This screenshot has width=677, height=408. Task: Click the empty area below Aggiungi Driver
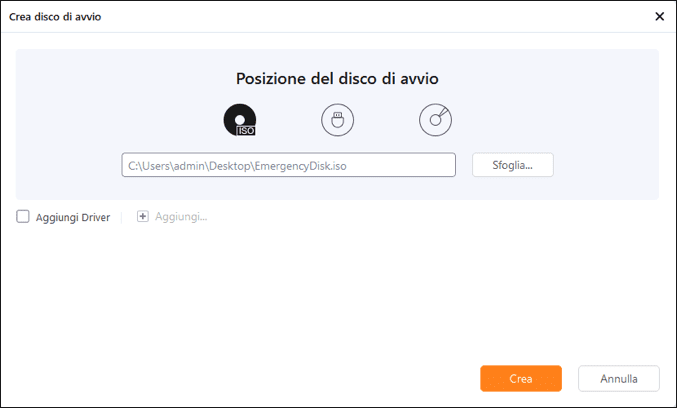pyautogui.click(x=200, y=300)
